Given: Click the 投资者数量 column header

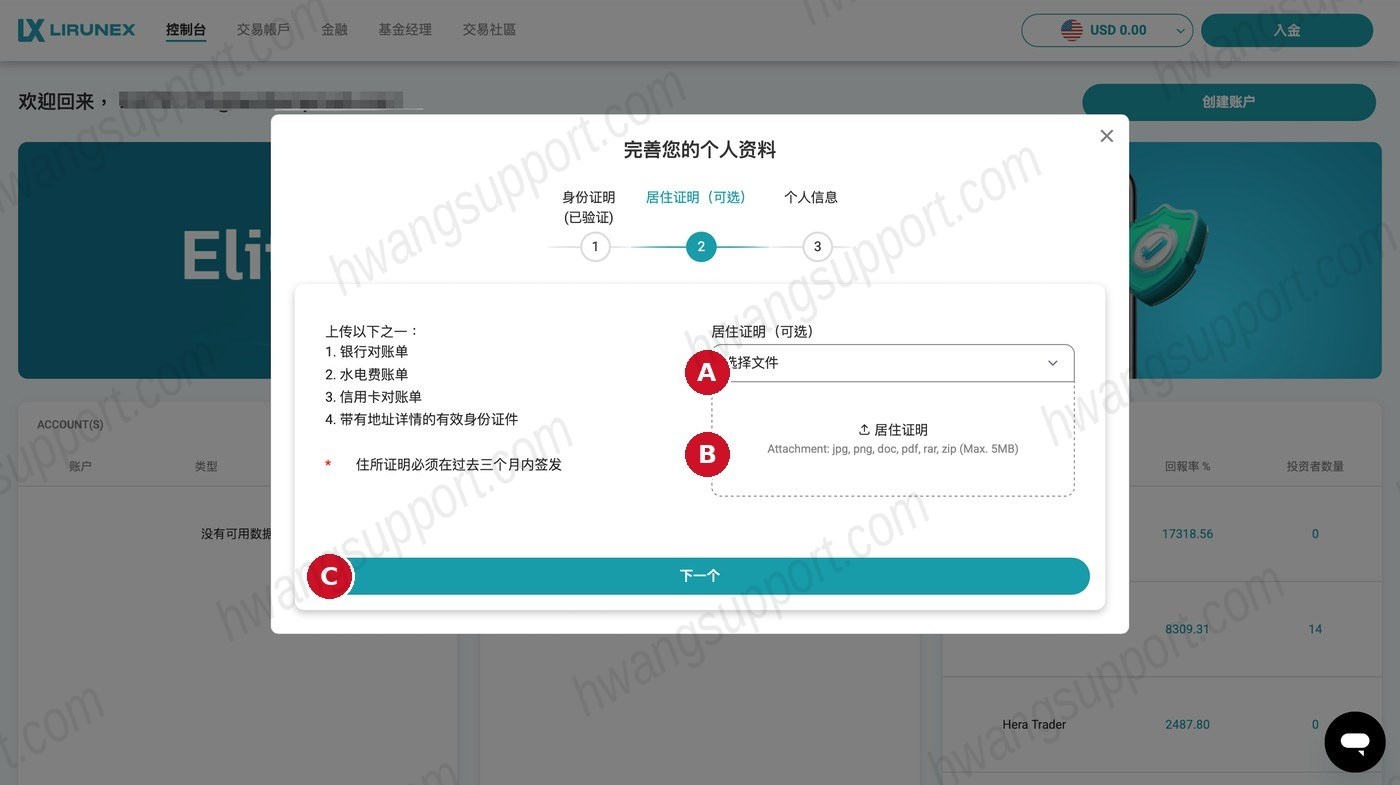Looking at the screenshot, I should (1315, 466).
